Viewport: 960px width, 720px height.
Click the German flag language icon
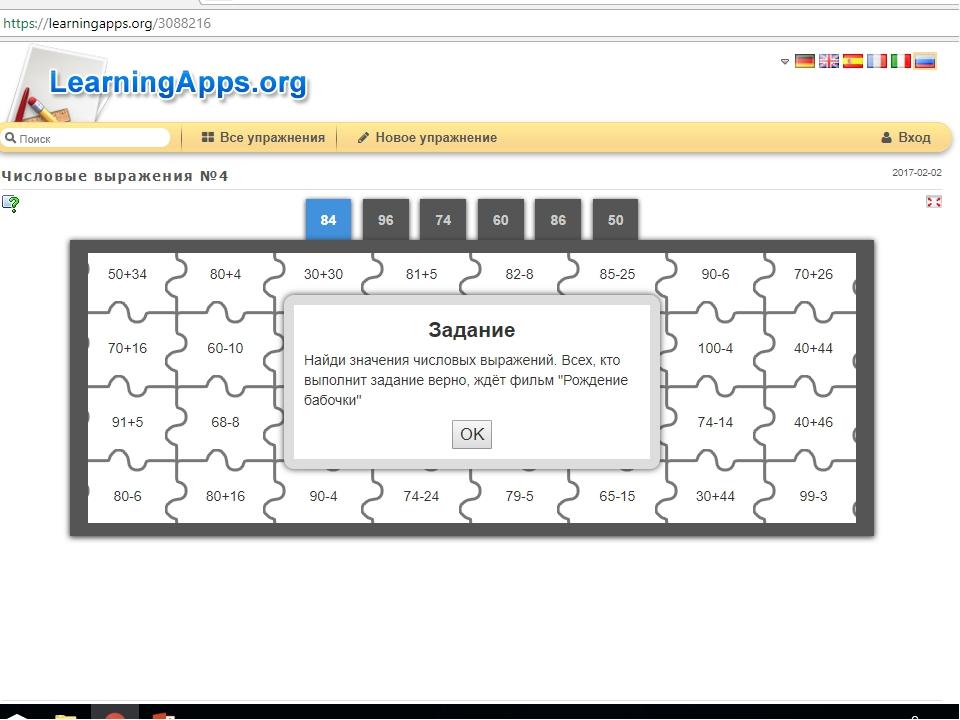click(x=804, y=61)
